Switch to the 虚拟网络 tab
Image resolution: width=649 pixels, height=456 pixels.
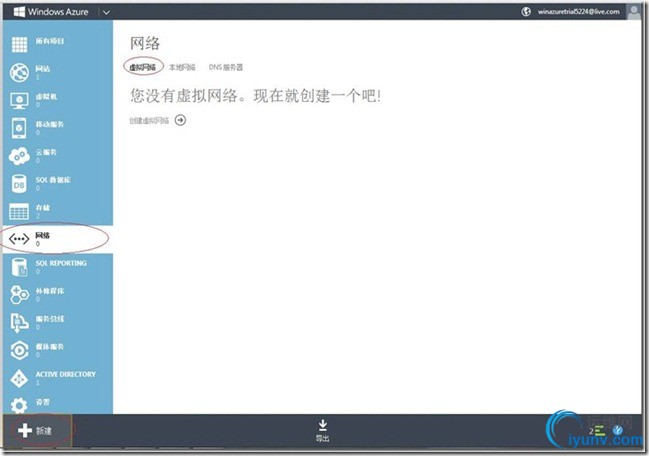click(x=143, y=67)
